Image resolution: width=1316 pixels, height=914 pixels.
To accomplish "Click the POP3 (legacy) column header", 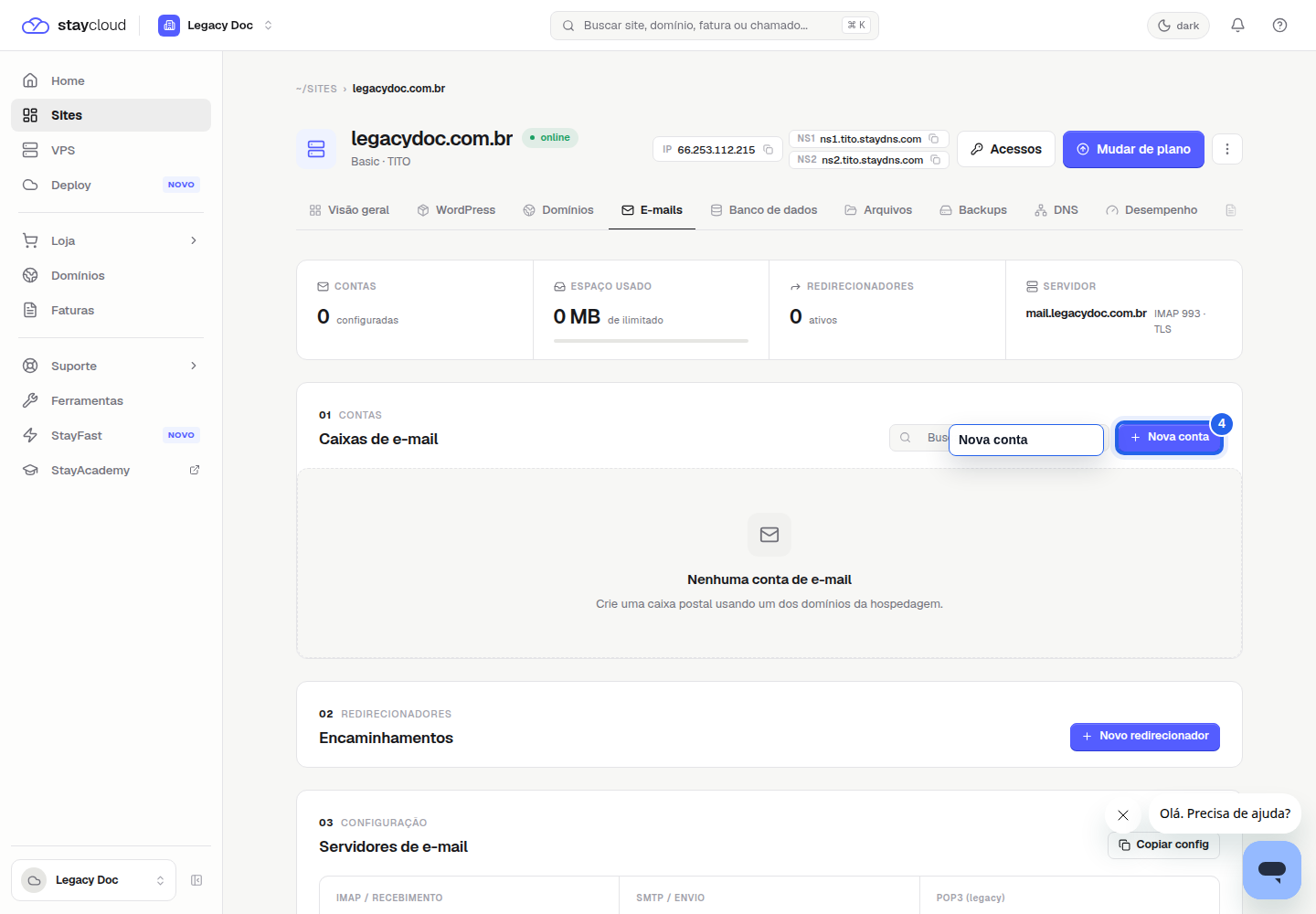I will (971, 898).
